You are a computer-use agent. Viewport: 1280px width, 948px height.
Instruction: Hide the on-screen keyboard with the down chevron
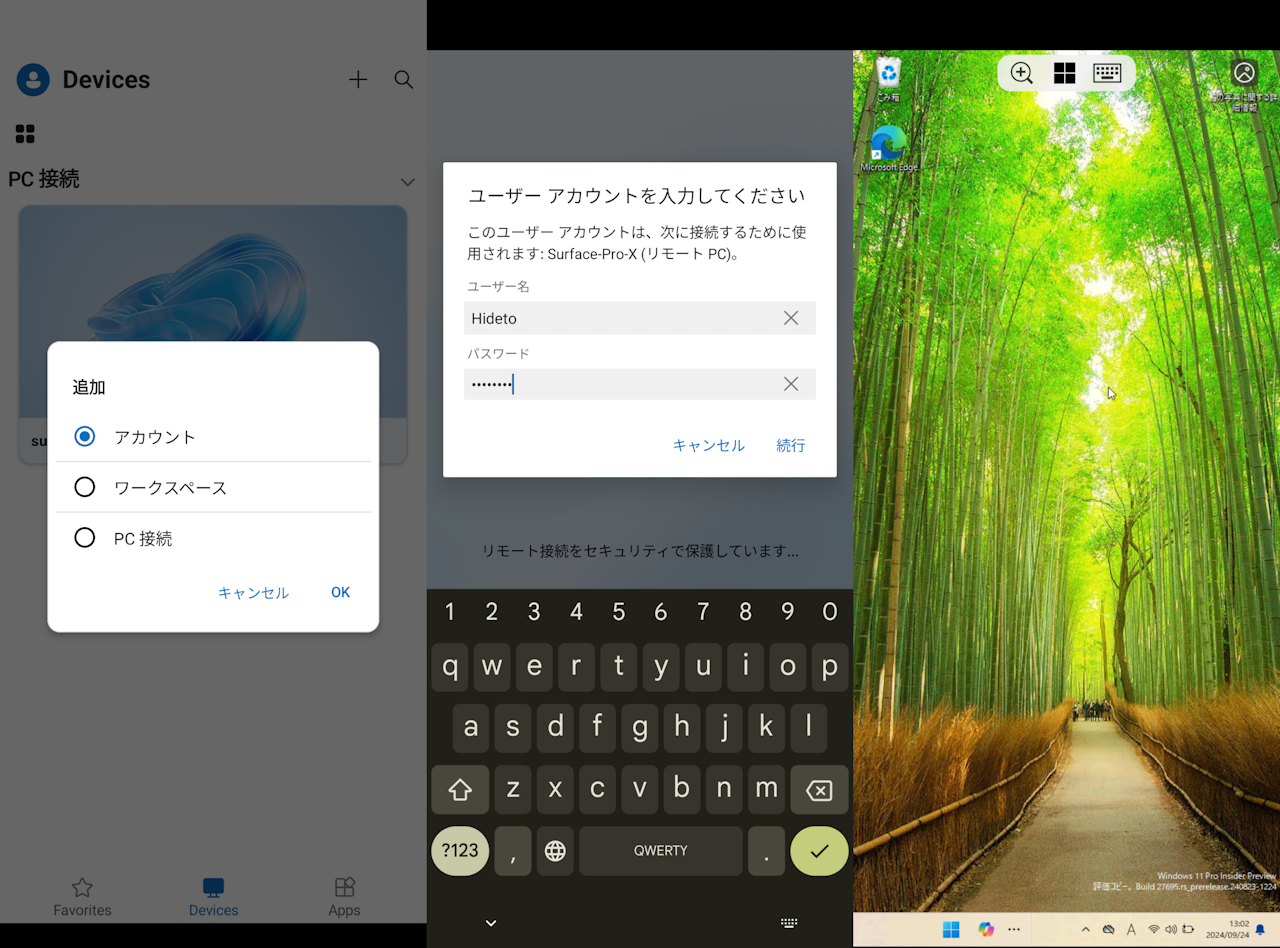(x=490, y=922)
